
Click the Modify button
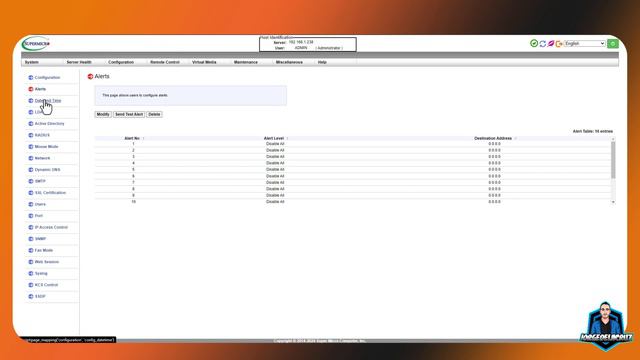click(103, 114)
